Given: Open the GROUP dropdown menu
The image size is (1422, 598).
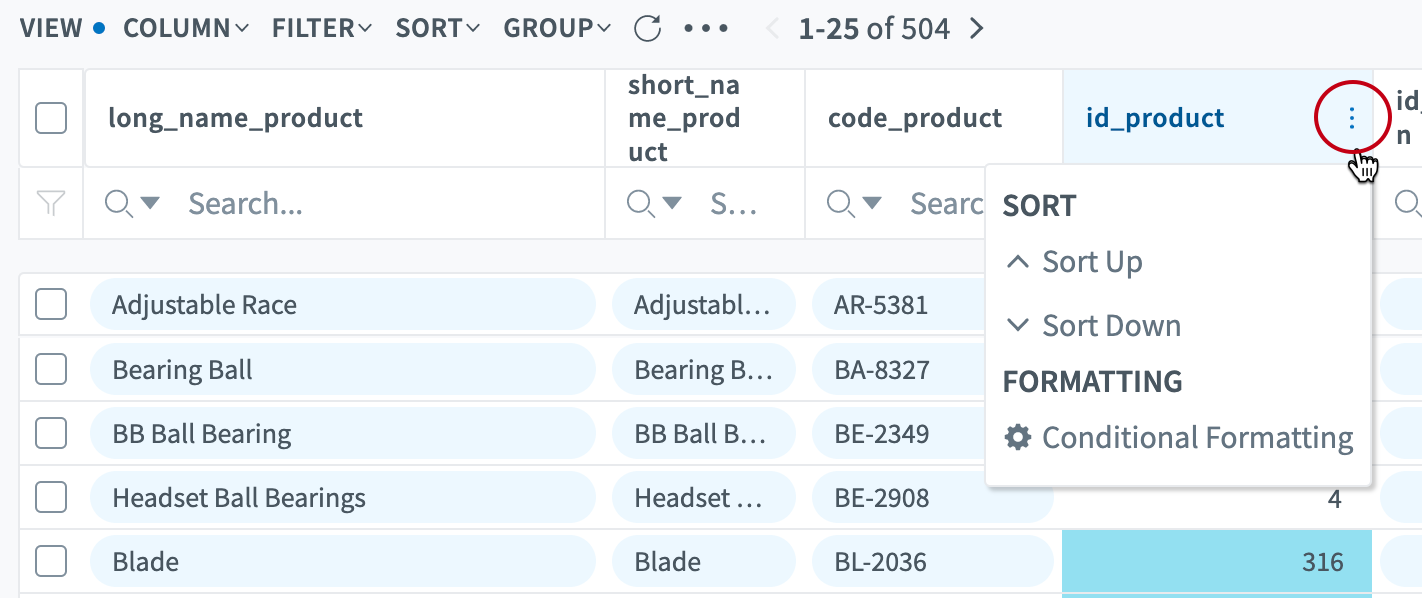Looking at the screenshot, I should pos(557,29).
